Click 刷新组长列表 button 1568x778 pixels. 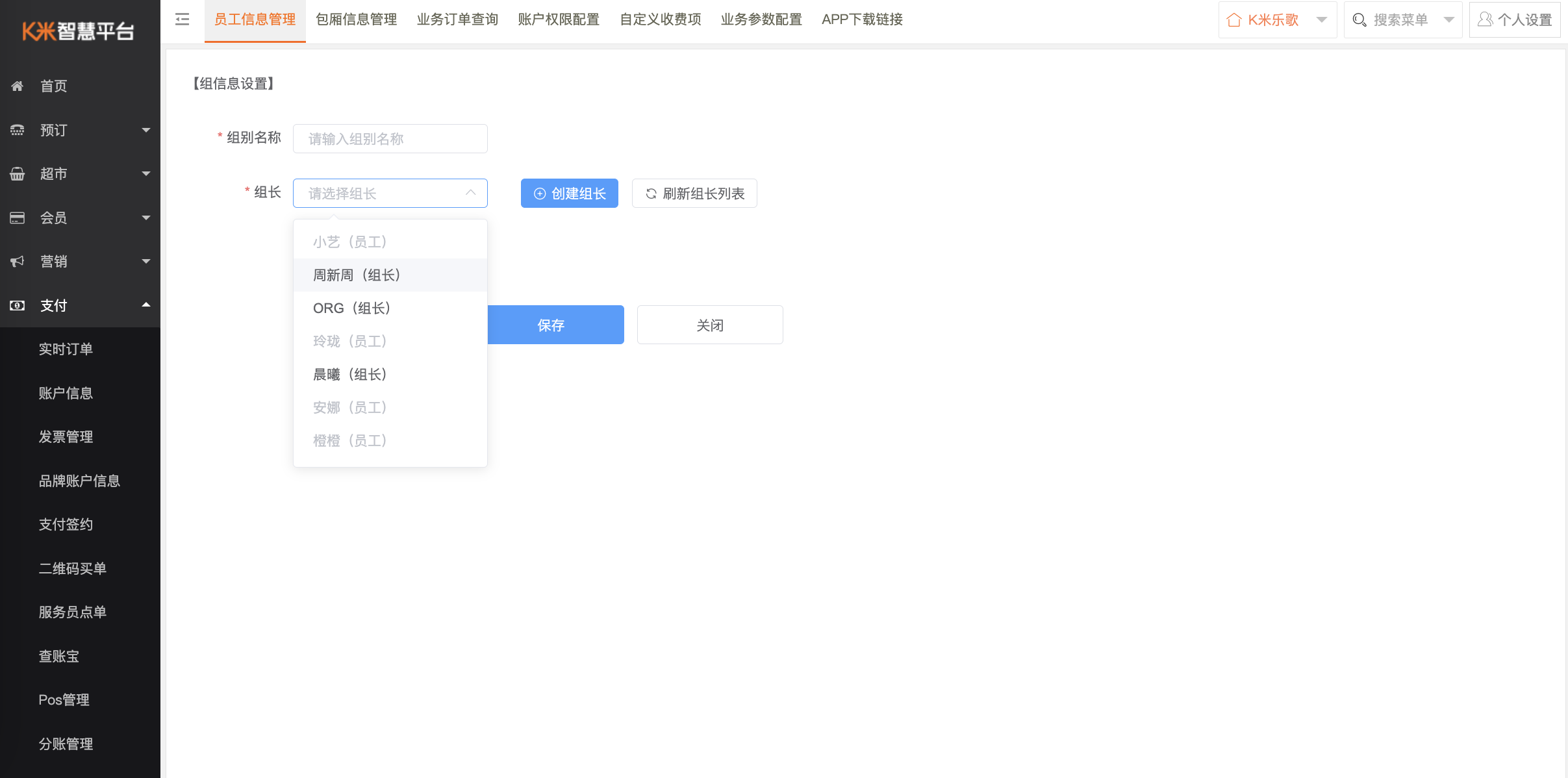[694, 194]
